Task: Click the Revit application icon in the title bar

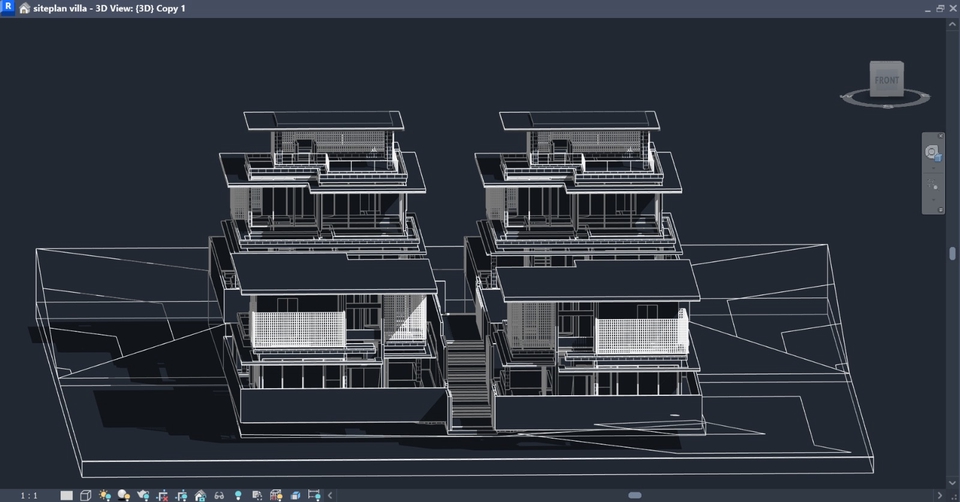Action: [x=8, y=7]
